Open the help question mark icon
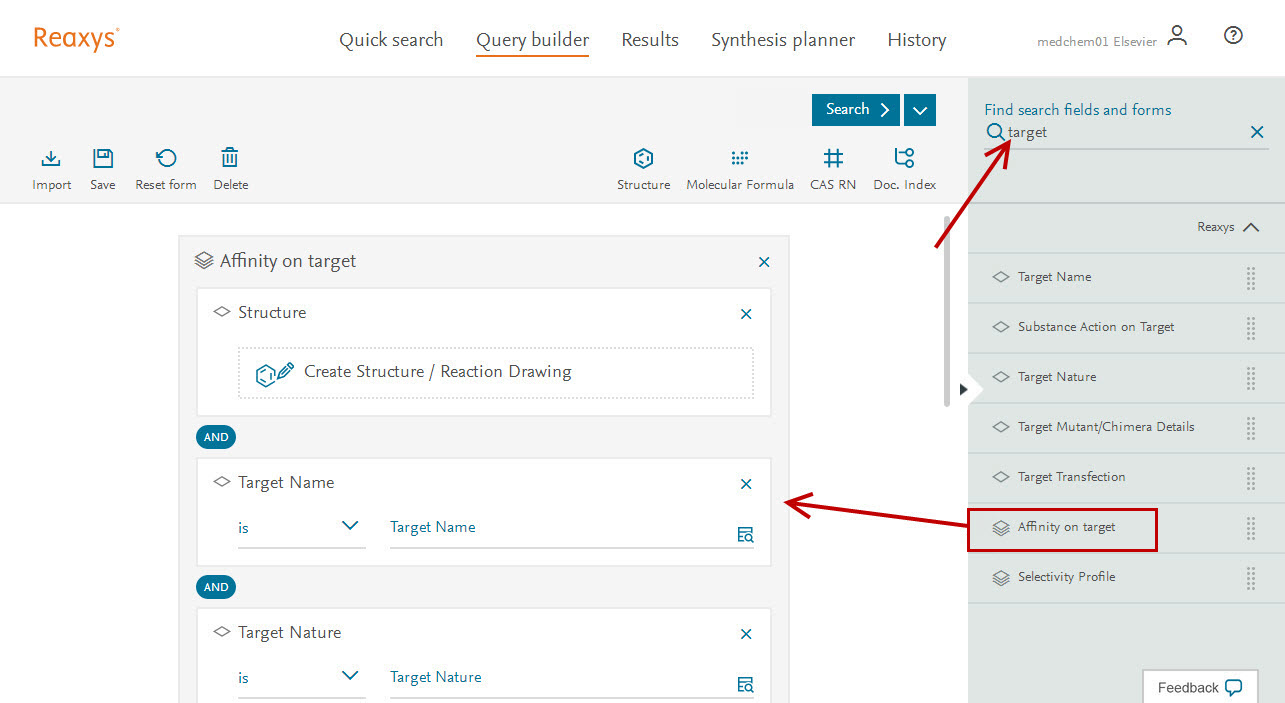Screen dimensions: 1285x703 pyautogui.click(x=1233, y=36)
